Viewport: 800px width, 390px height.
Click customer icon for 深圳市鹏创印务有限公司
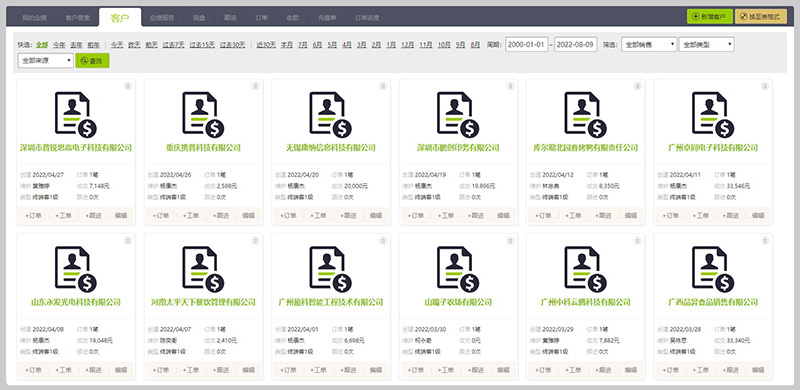click(458, 115)
